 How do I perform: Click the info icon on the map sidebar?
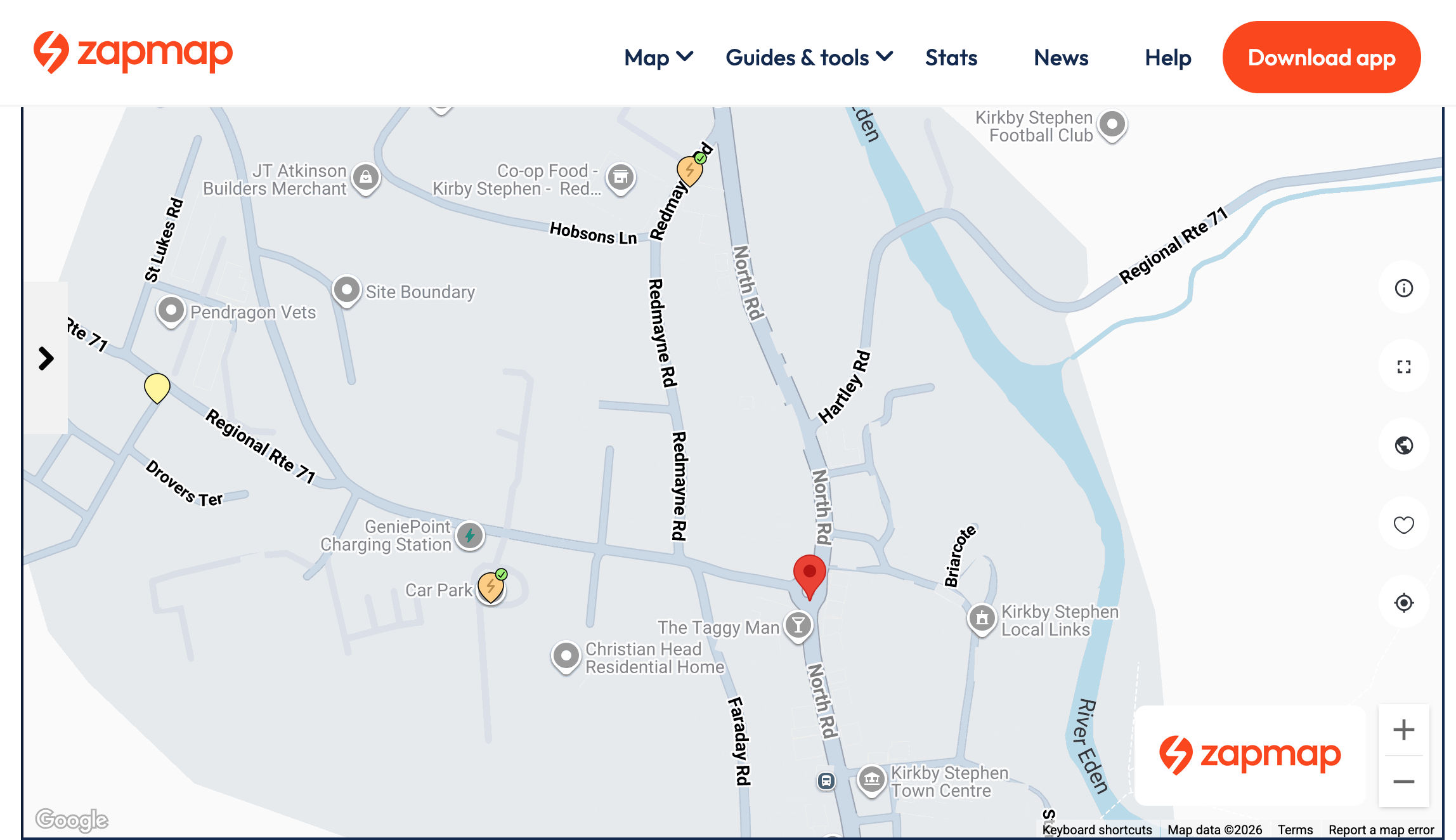pos(1403,289)
